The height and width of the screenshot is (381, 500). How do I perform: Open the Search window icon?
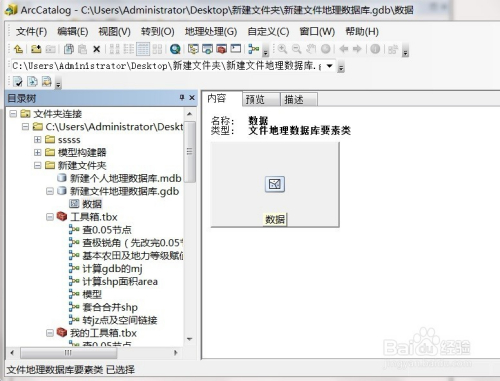(x=207, y=49)
